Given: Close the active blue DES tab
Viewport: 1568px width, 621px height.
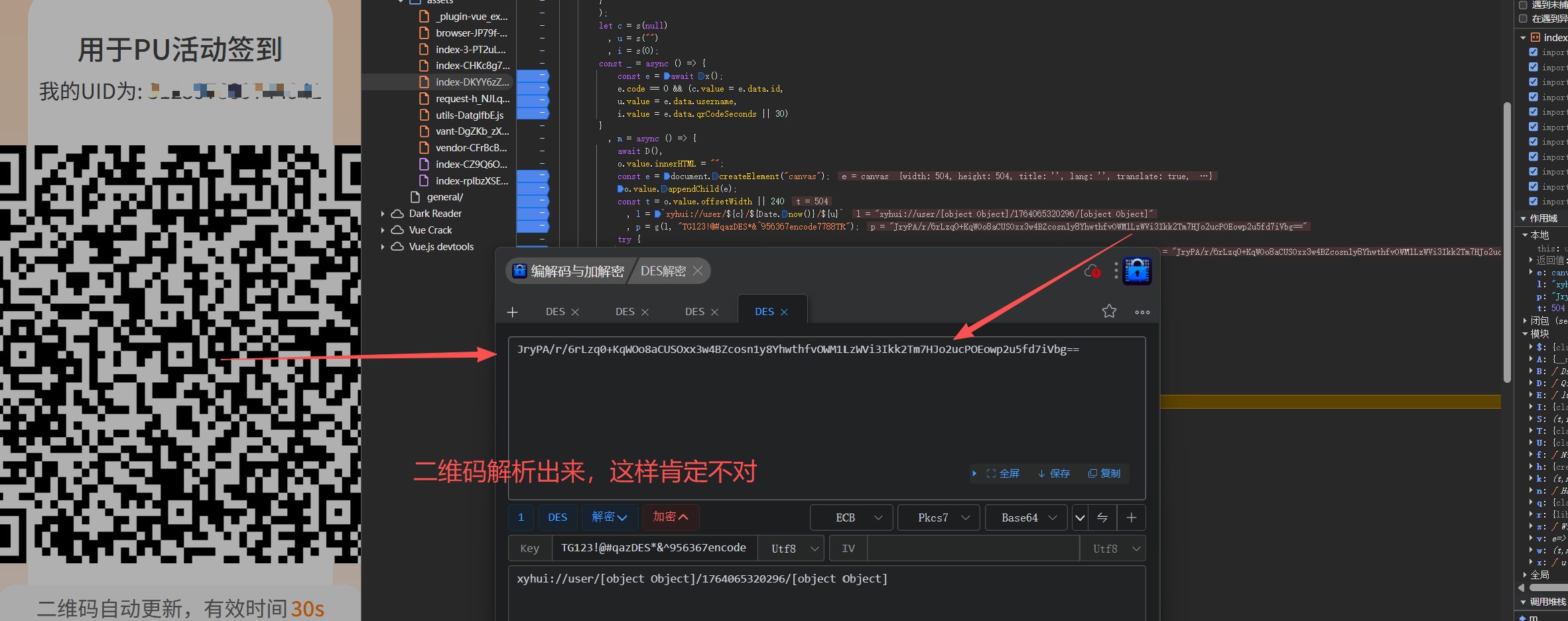Looking at the screenshot, I should tap(784, 312).
